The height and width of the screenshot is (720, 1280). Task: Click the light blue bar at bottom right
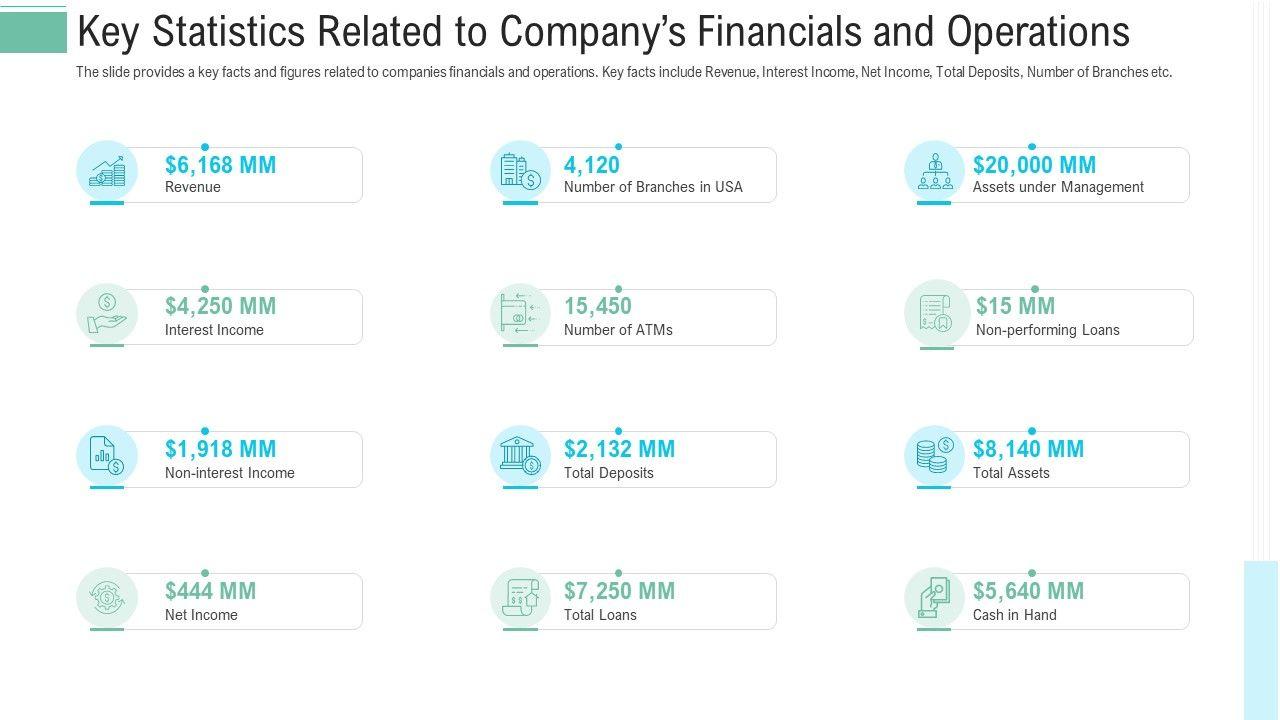tap(1260, 640)
